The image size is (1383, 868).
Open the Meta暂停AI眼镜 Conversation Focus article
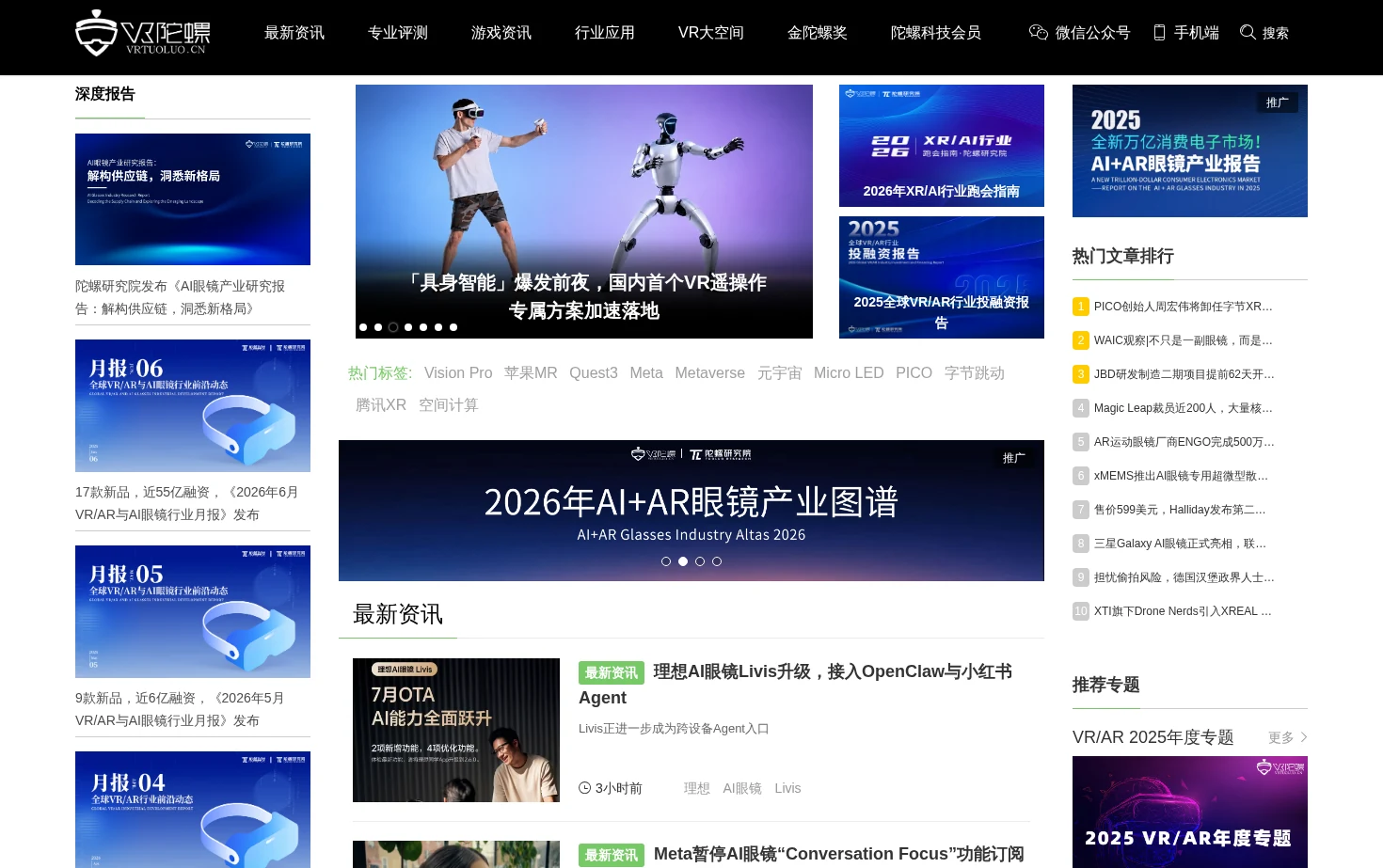[x=838, y=854]
